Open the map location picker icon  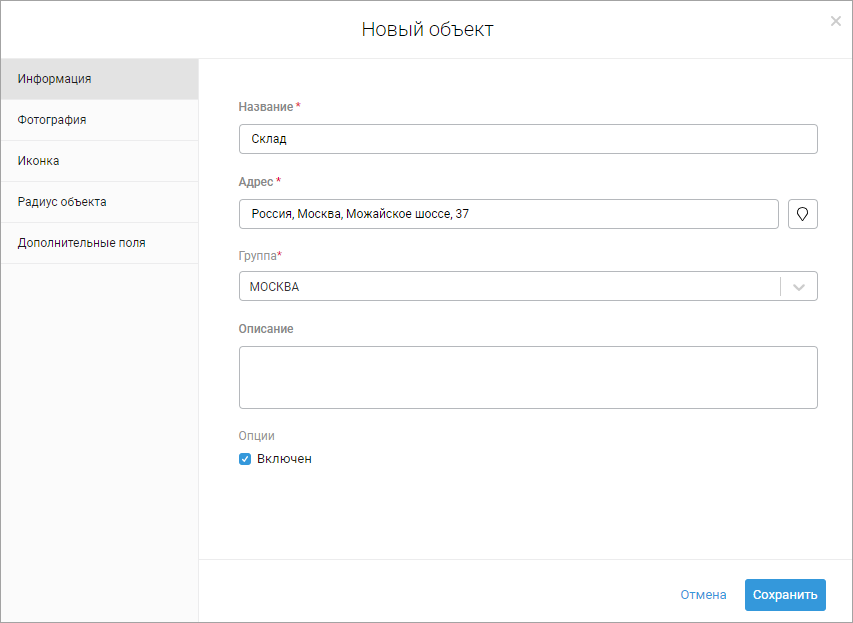click(802, 214)
